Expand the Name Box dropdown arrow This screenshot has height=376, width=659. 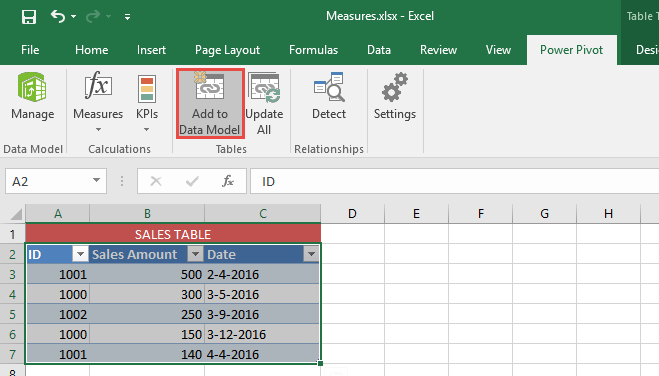97,181
